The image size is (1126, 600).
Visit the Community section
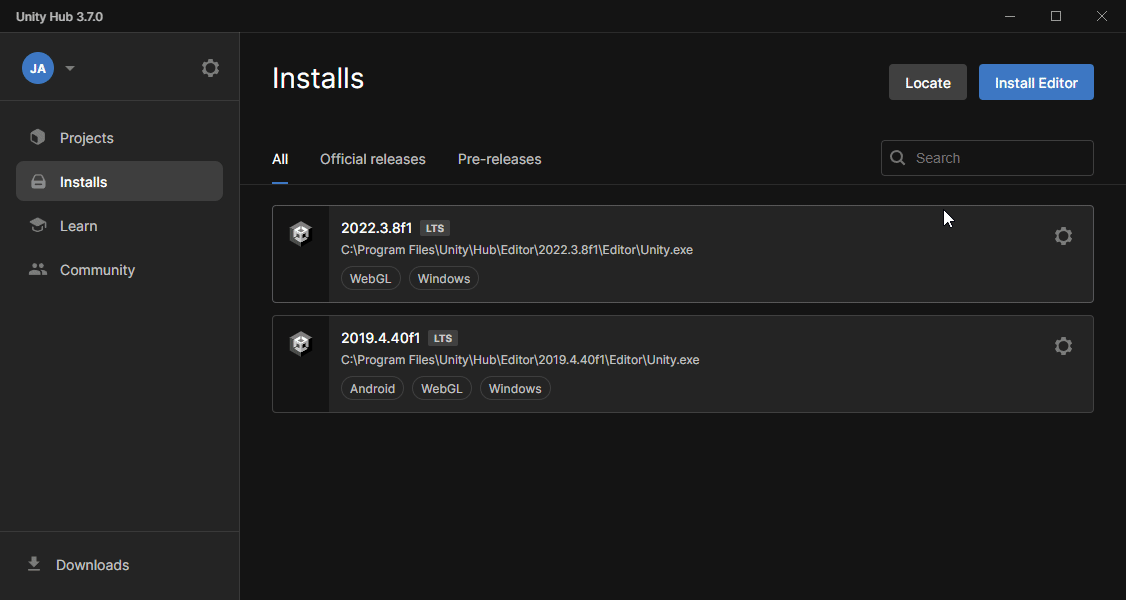coord(37,269)
